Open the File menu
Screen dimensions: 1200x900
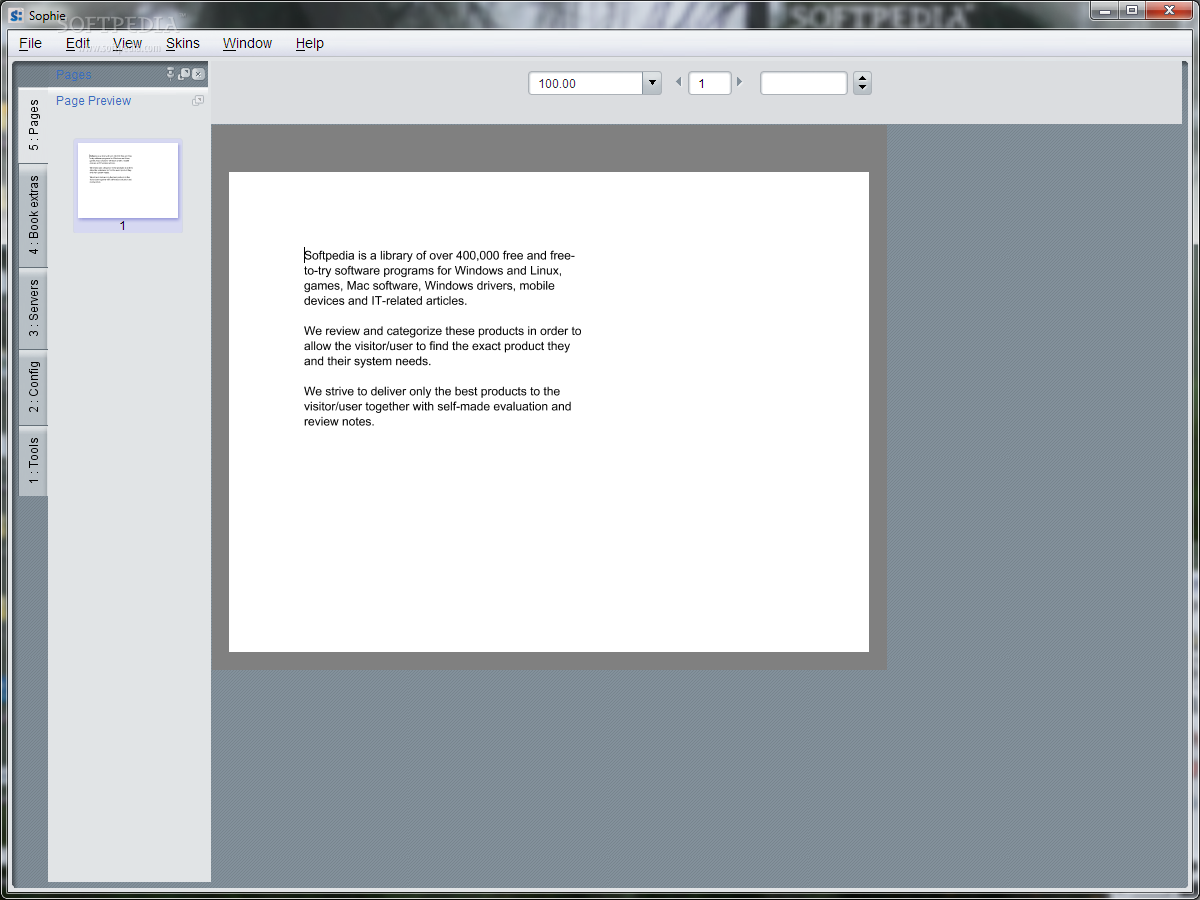point(30,43)
